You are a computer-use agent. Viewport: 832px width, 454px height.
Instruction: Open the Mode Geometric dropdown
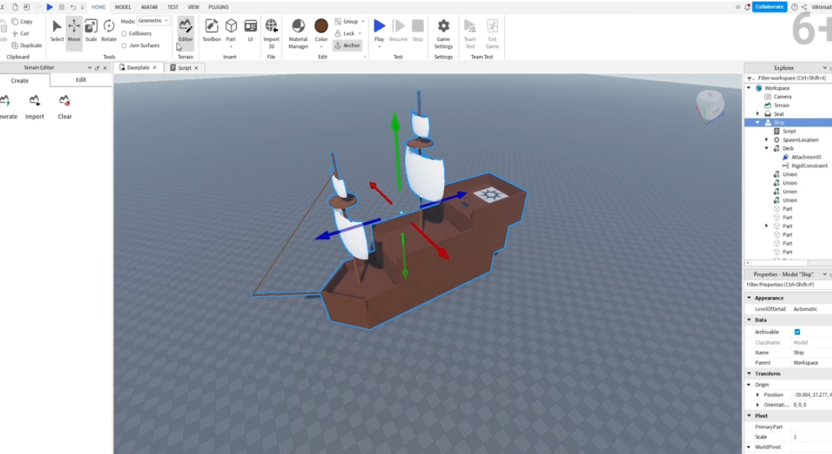[x=153, y=21]
